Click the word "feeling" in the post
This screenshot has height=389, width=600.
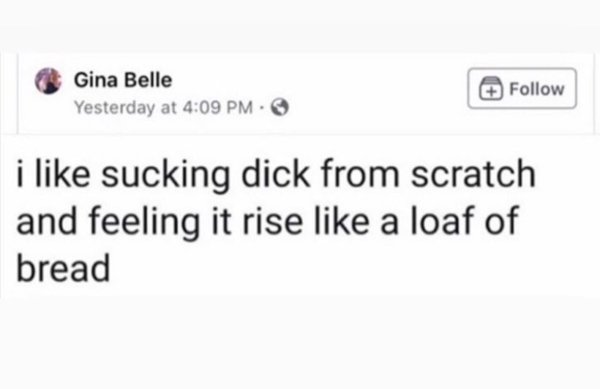[144, 222]
